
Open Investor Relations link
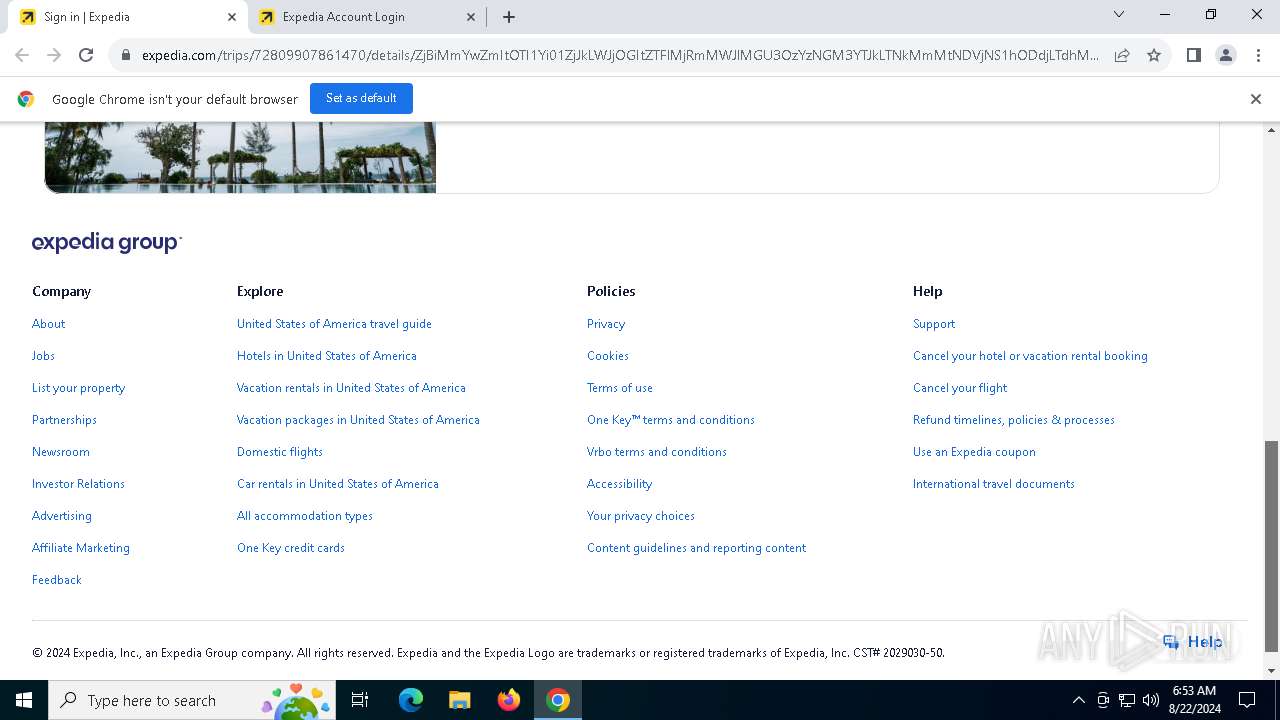78,484
